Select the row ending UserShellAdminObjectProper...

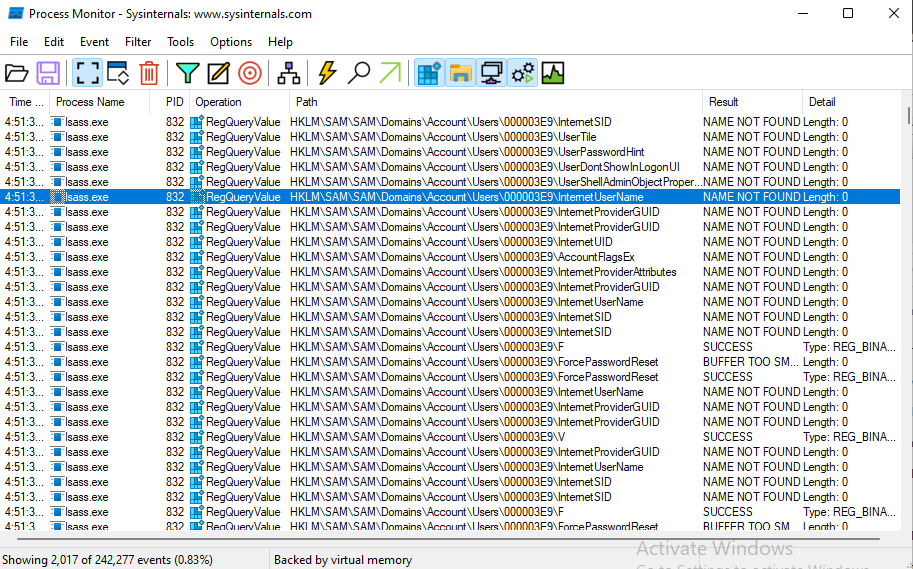tap(450, 182)
